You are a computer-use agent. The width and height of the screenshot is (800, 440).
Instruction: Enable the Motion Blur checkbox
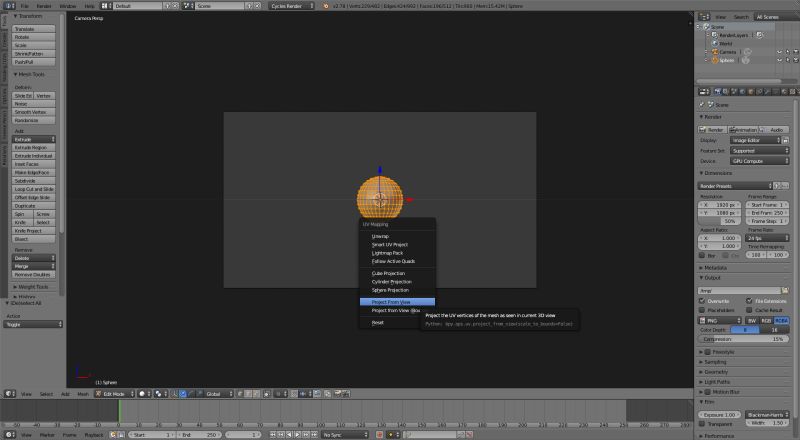[x=708, y=392]
